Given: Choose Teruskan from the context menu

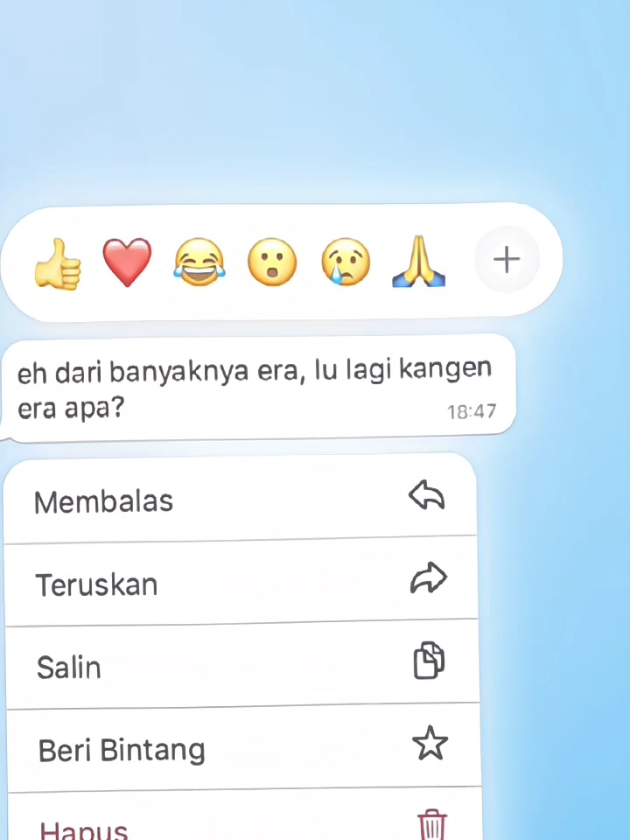Looking at the screenshot, I should [x=241, y=582].
